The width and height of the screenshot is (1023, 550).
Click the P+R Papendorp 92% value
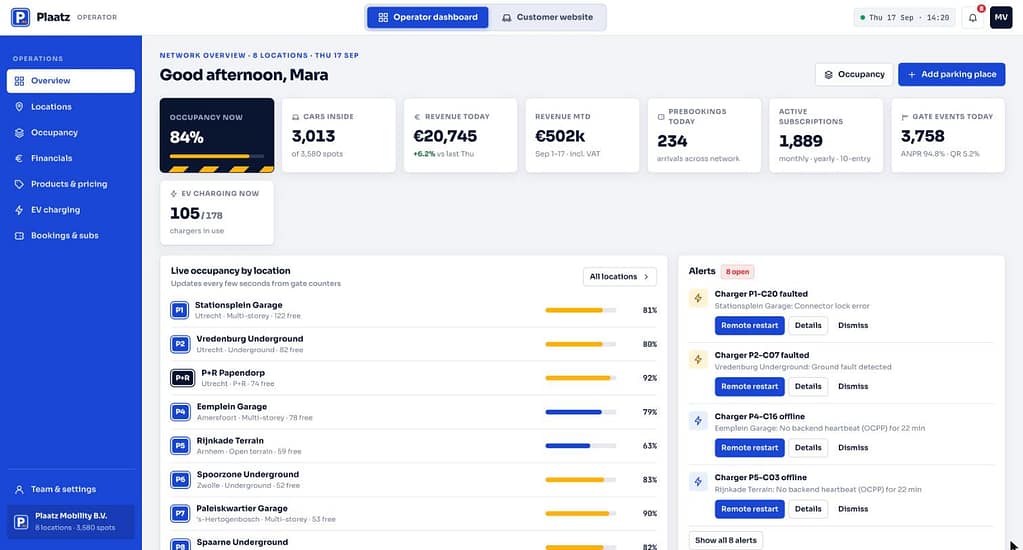click(x=649, y=378)
